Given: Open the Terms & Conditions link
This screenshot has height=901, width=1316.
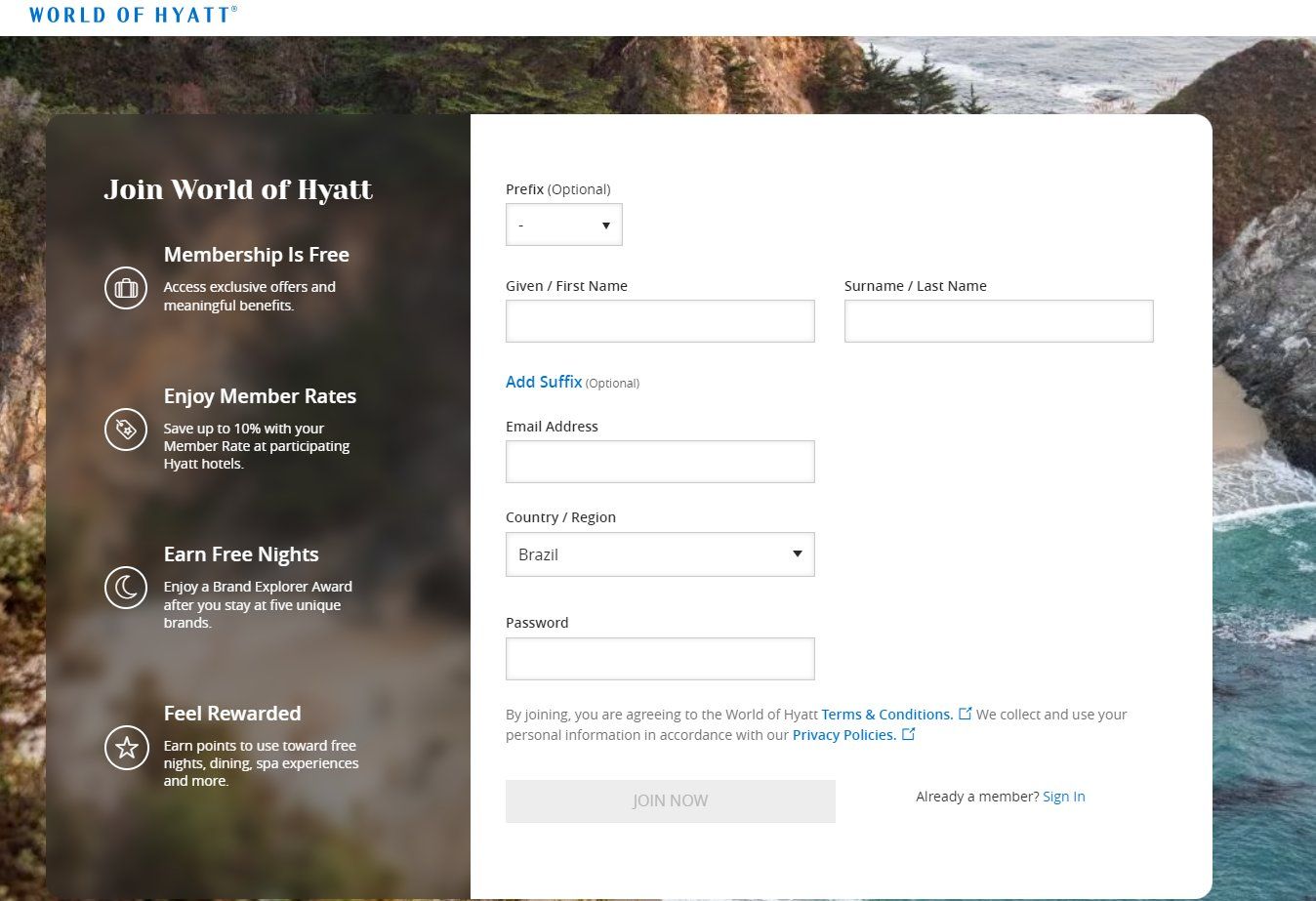Looking at the screenshot, I should (x=887, y=715).
